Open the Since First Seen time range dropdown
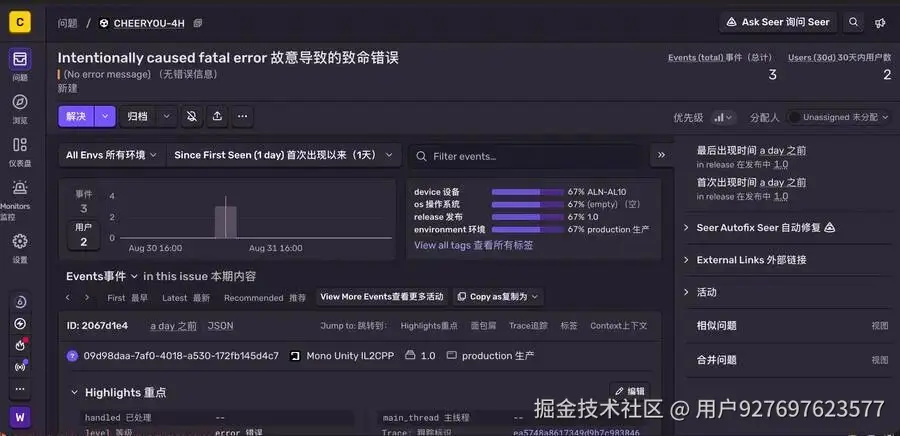The image size is (900, 436). pyautogui.click(x=284, y=155)
